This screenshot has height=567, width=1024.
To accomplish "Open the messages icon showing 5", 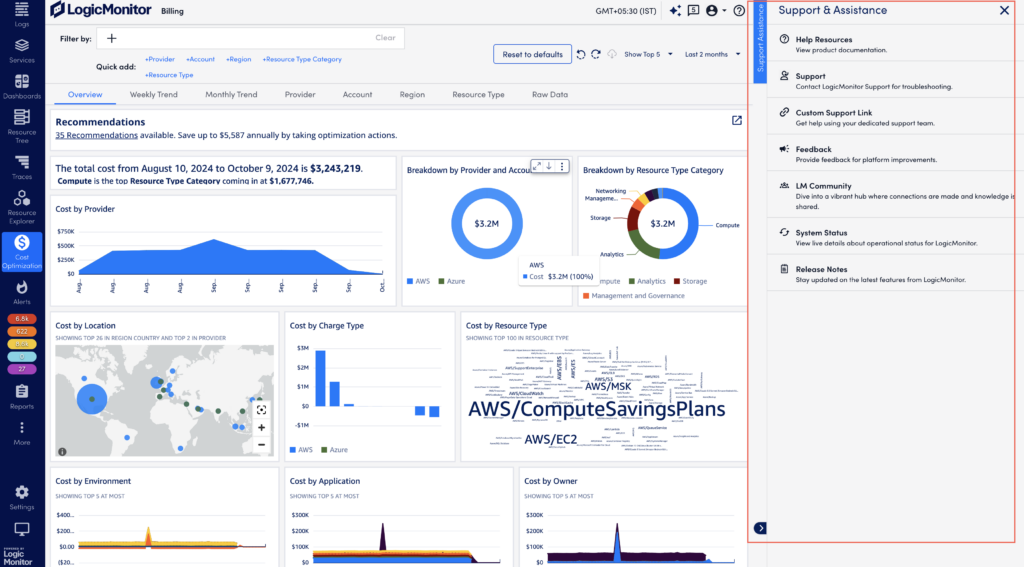I will click(694, 11).
